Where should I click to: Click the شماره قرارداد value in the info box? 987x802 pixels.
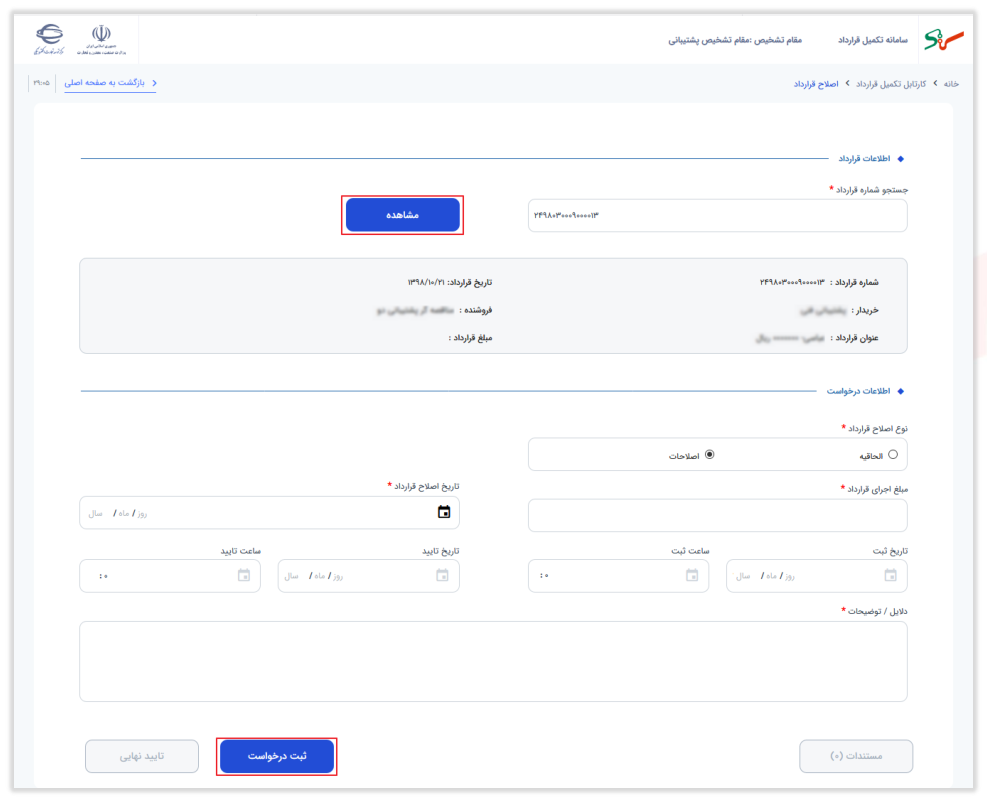point(792,282)
